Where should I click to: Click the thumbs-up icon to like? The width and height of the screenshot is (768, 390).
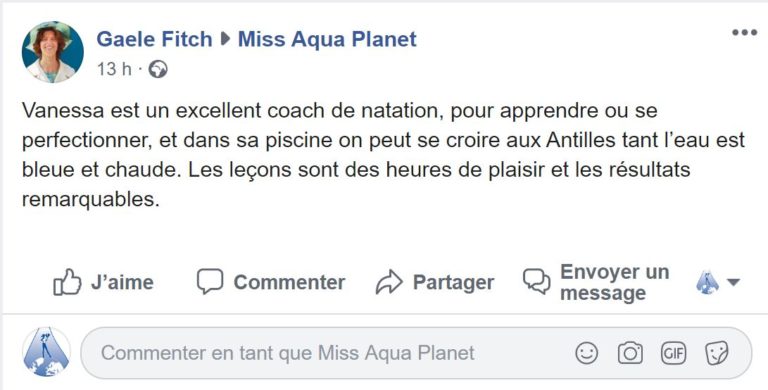[67, 282]
